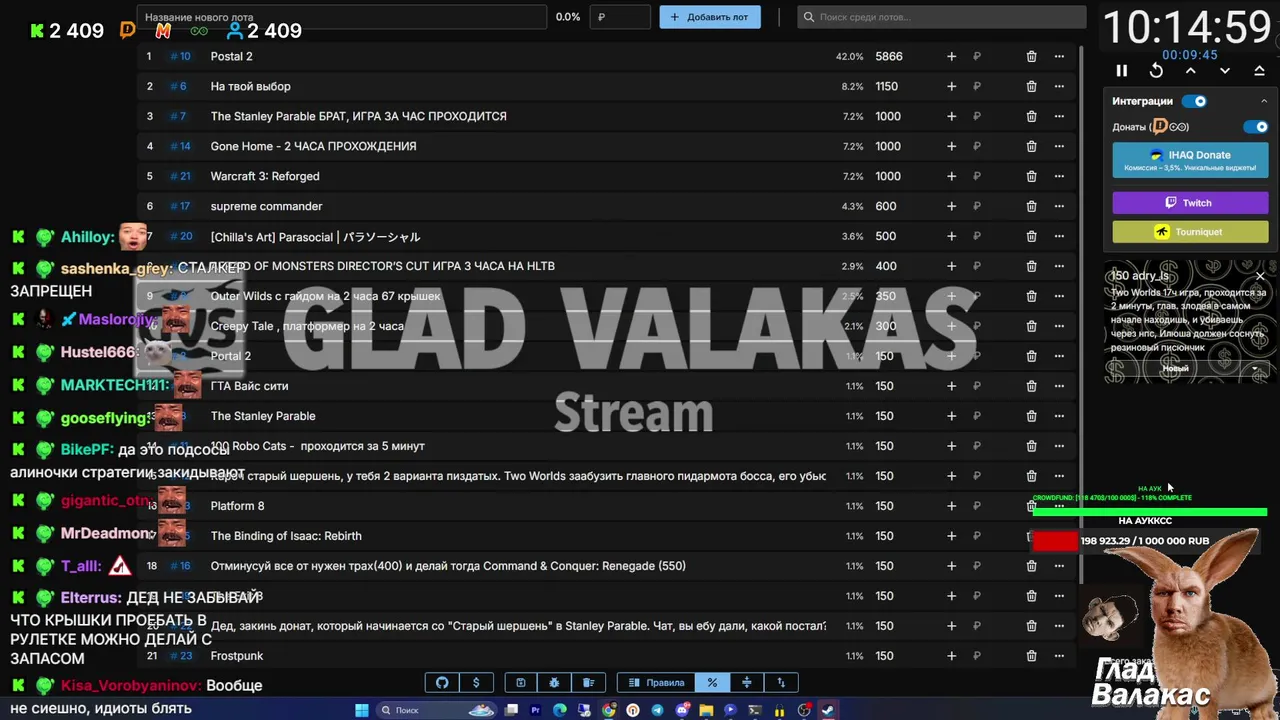1280x720 pixels.
Task: Click the underlined up-arrow button beside the timer
Action: click(1259, 71)
